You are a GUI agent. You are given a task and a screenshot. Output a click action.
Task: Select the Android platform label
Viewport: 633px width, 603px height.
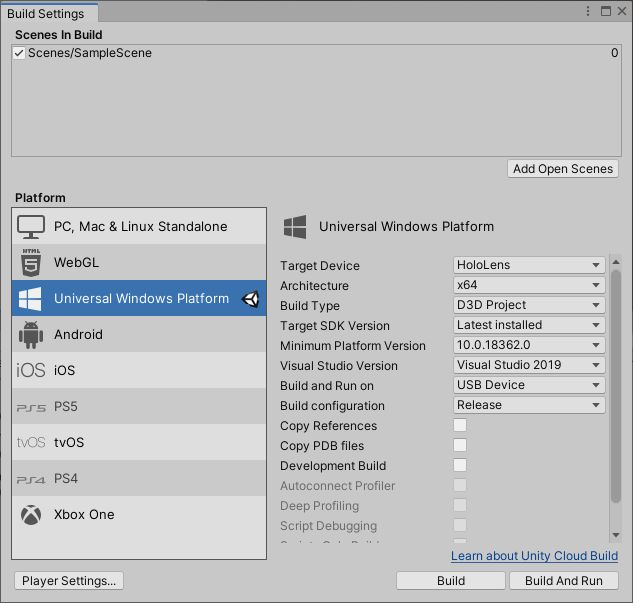click(x=78, y=335)
